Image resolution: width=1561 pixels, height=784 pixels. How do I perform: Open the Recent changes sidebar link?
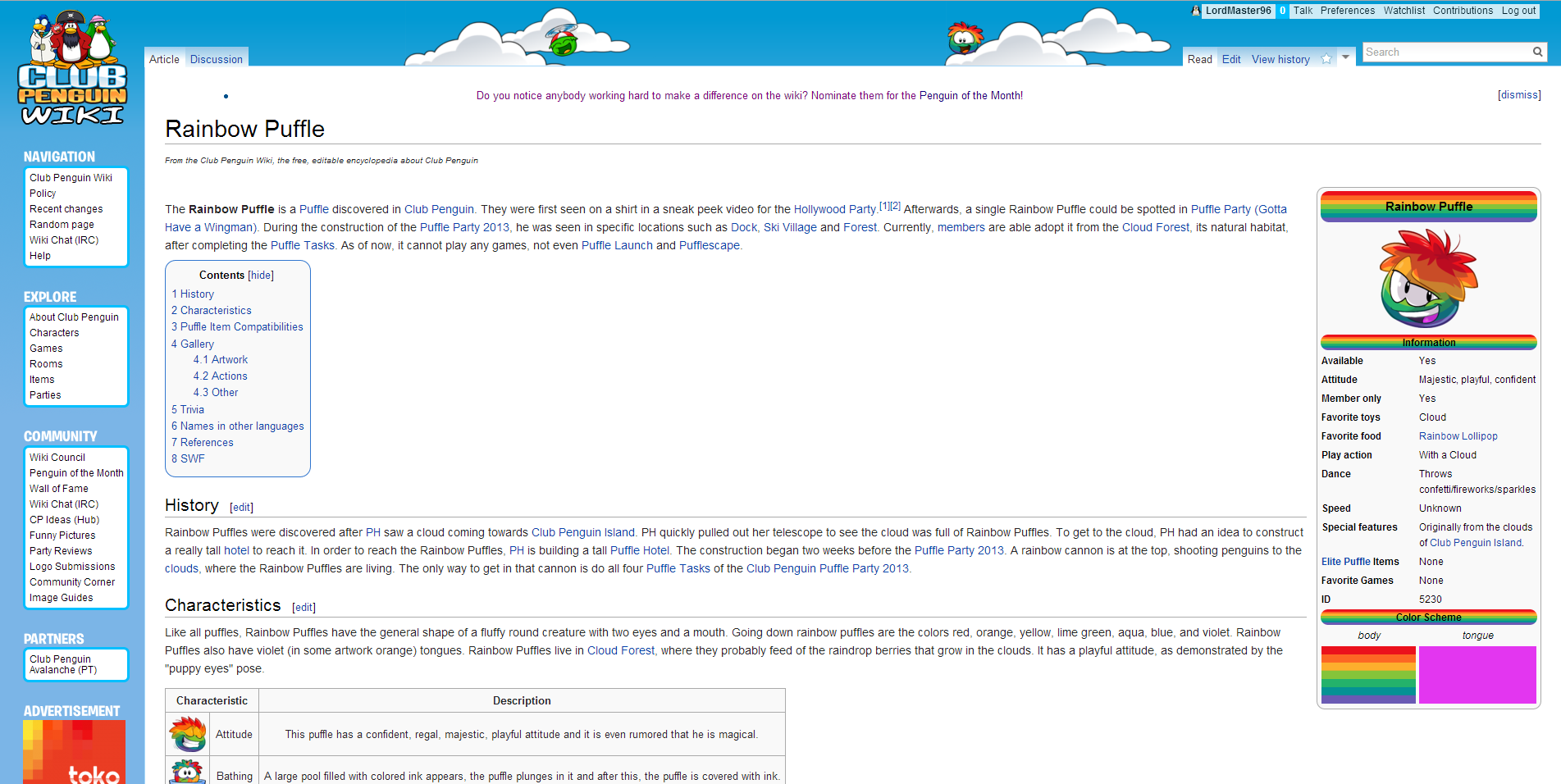(66, 209)
